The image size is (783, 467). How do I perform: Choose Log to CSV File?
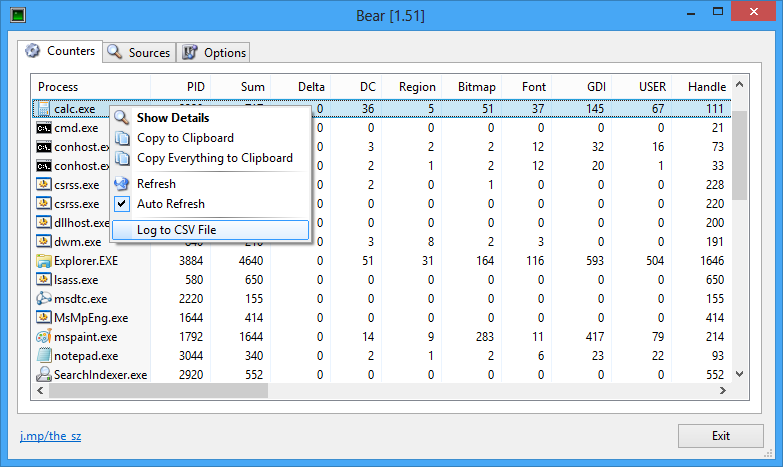tap(176, 230)
